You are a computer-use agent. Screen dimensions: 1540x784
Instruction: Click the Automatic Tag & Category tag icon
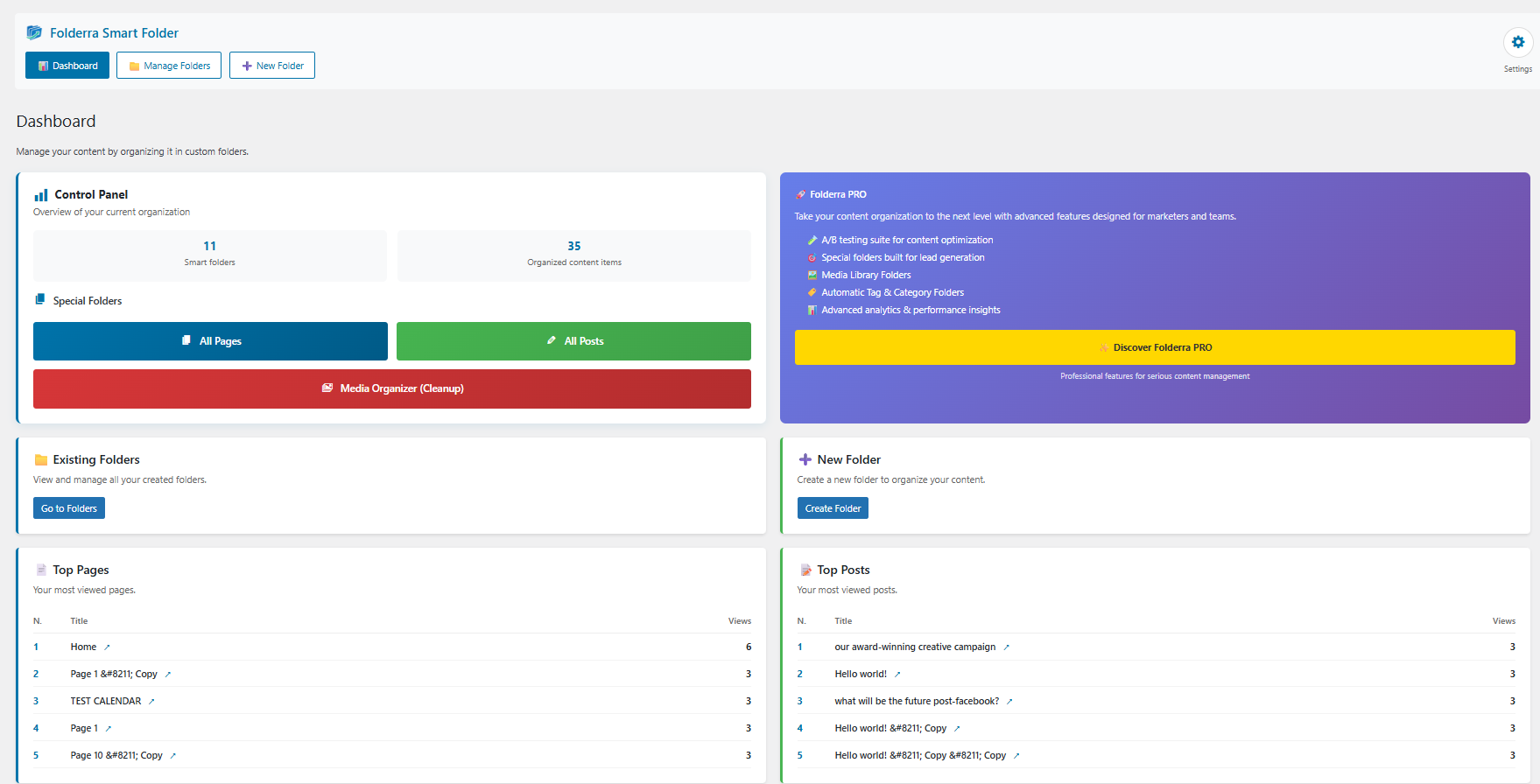point(812,292)
